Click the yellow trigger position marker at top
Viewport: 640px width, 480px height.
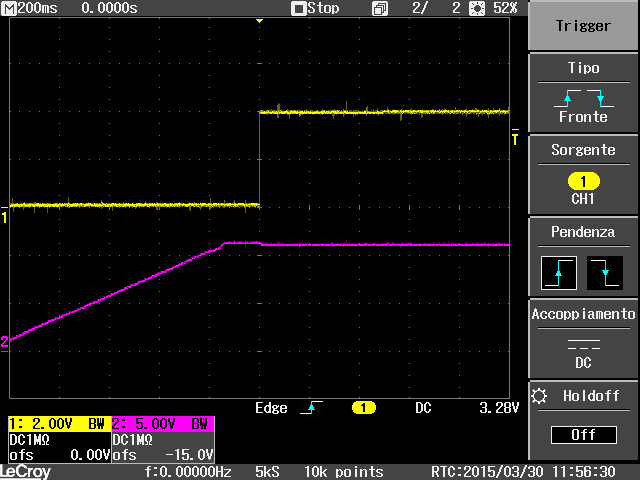259,21
